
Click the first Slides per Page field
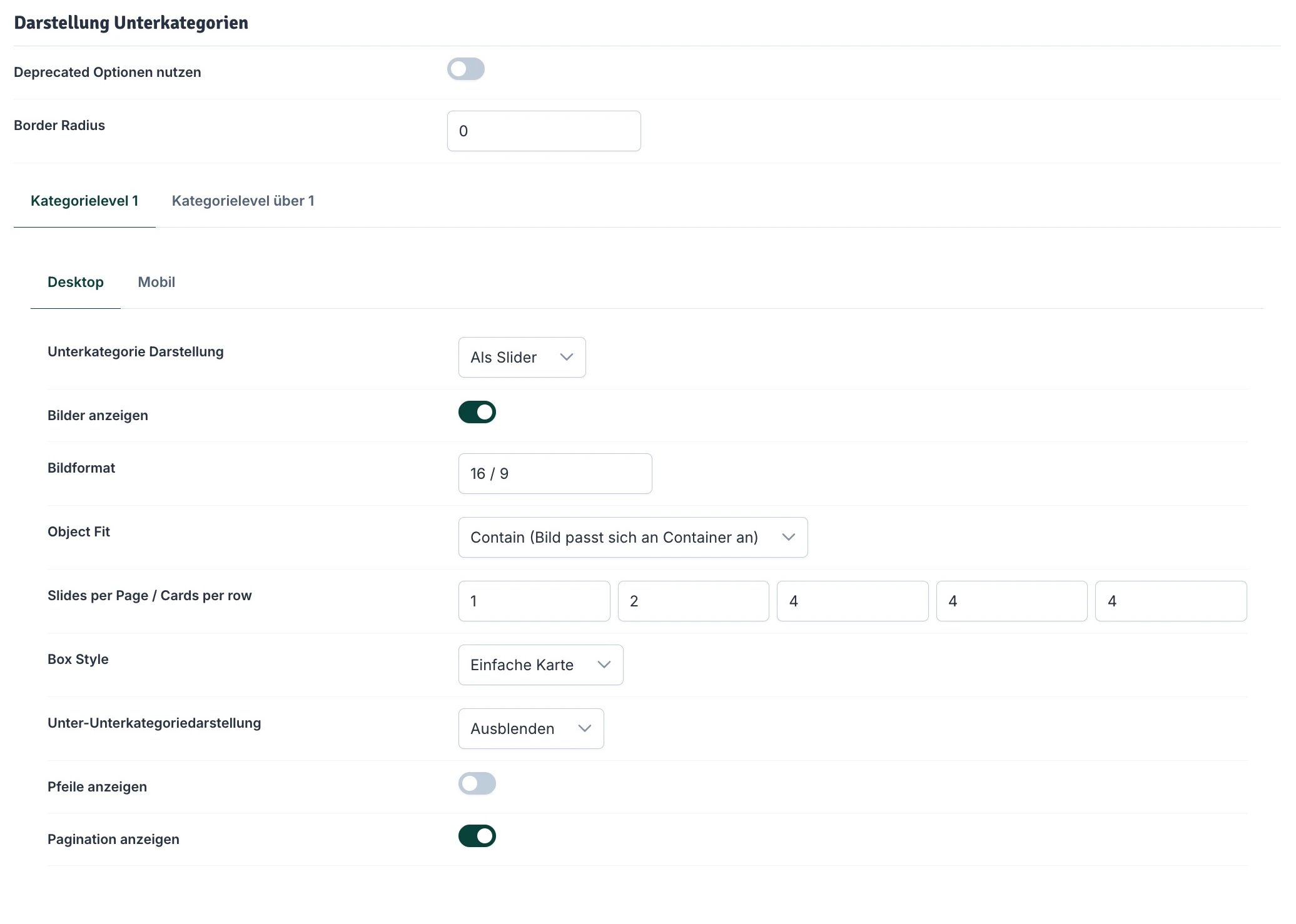pos(534,601)
